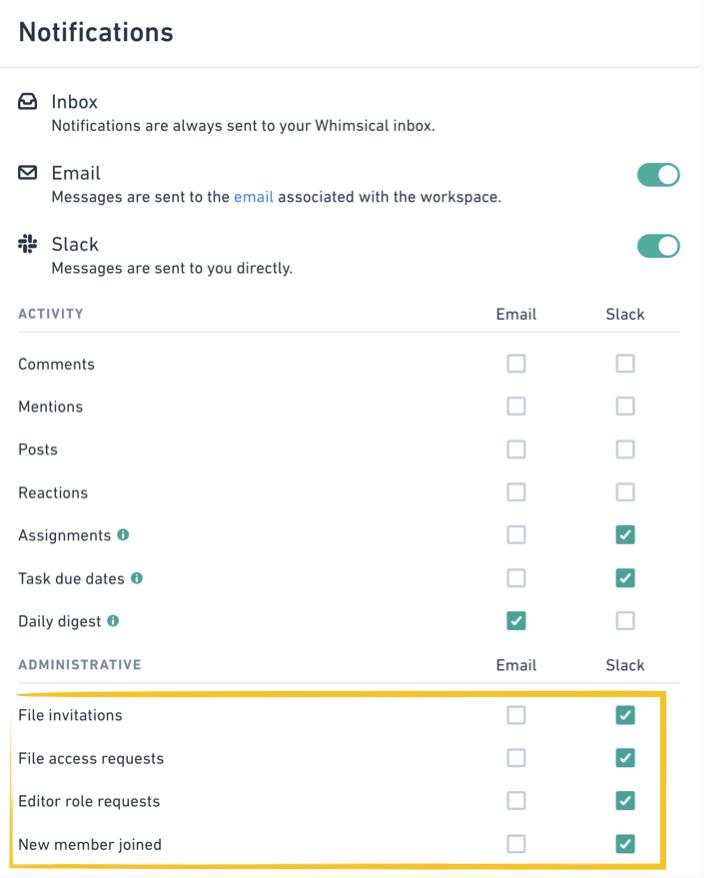Turn off the Slack notifications toggle
The height and width of the screenshot is (878, 704).
tap(658, 246)
